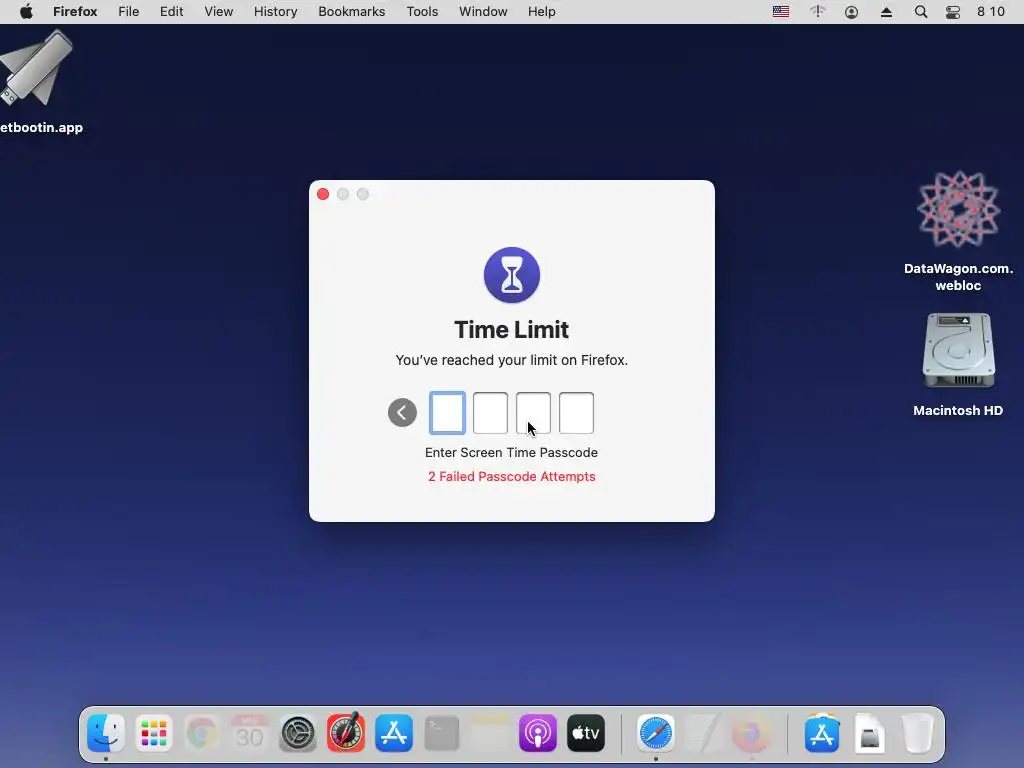1024x768 pixels.
Task: Open the Tools menu
Action: click(423, 12)
